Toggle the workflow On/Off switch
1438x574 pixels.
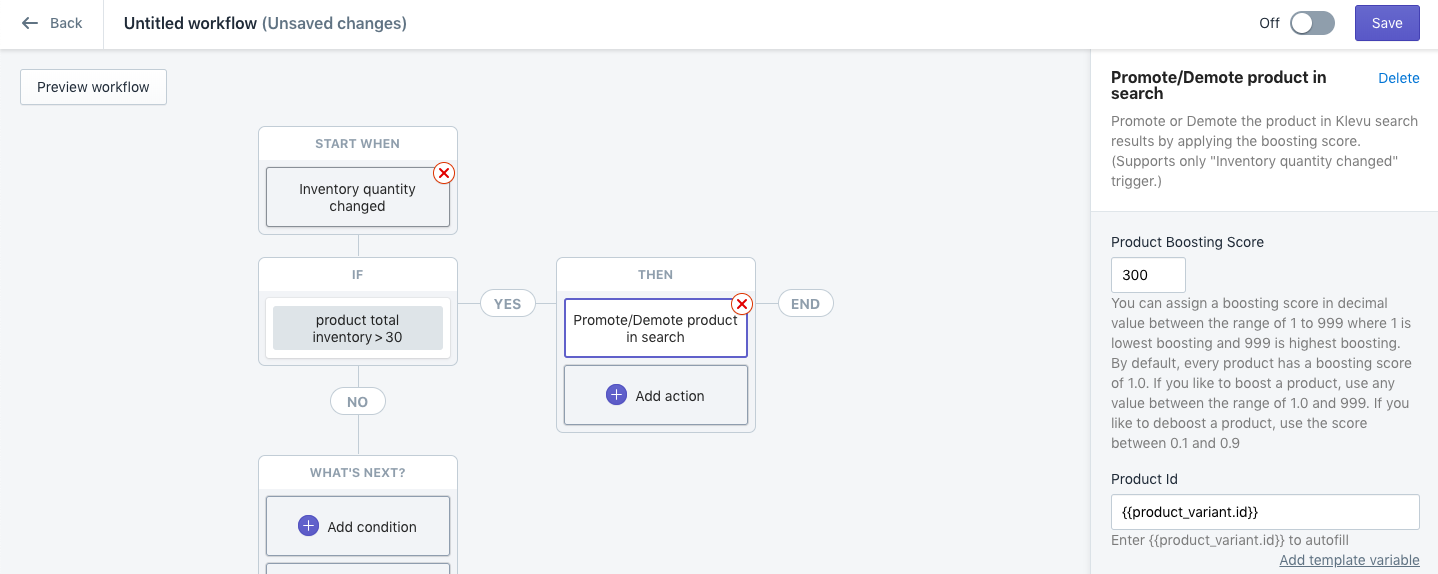(x=1312, y=23)
